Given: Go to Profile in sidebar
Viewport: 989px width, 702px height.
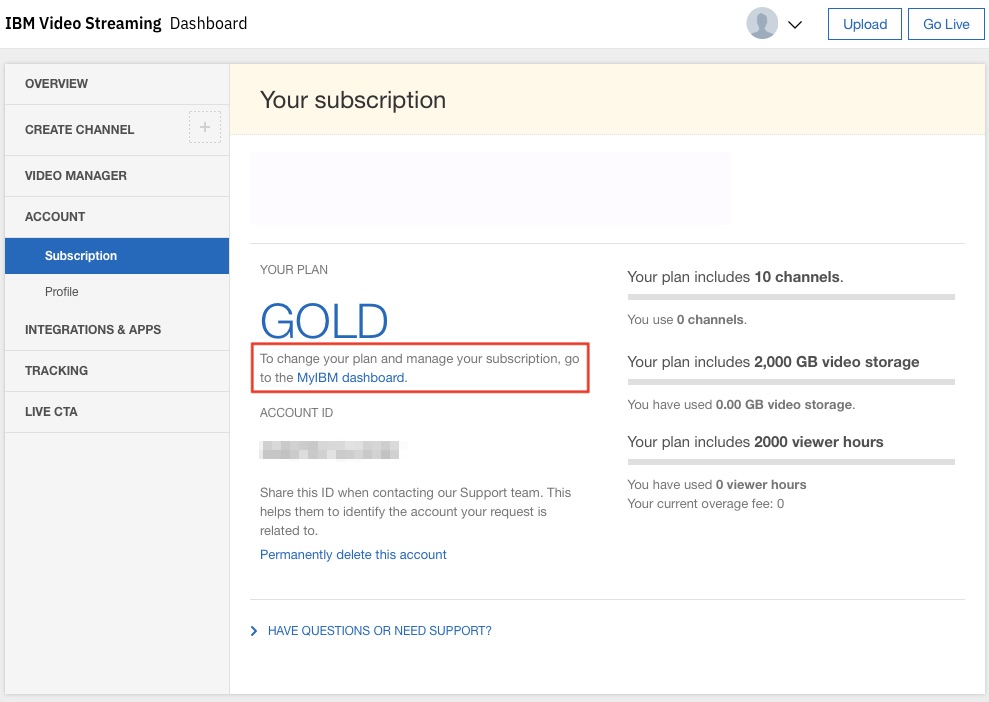Looking at the screenshot, I should [117, 291].
